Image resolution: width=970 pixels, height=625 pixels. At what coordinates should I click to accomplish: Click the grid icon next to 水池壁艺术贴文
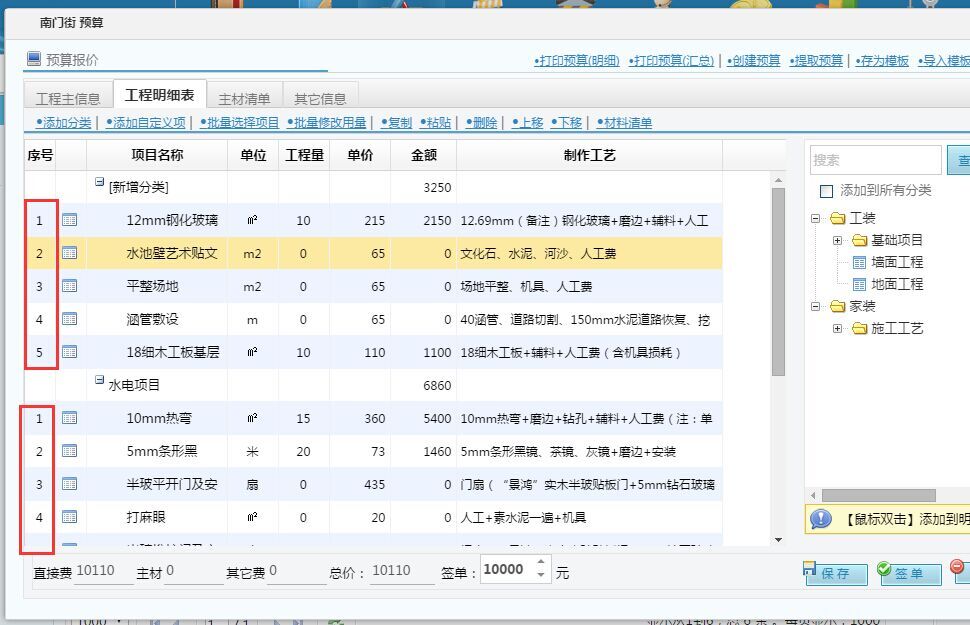68,253
